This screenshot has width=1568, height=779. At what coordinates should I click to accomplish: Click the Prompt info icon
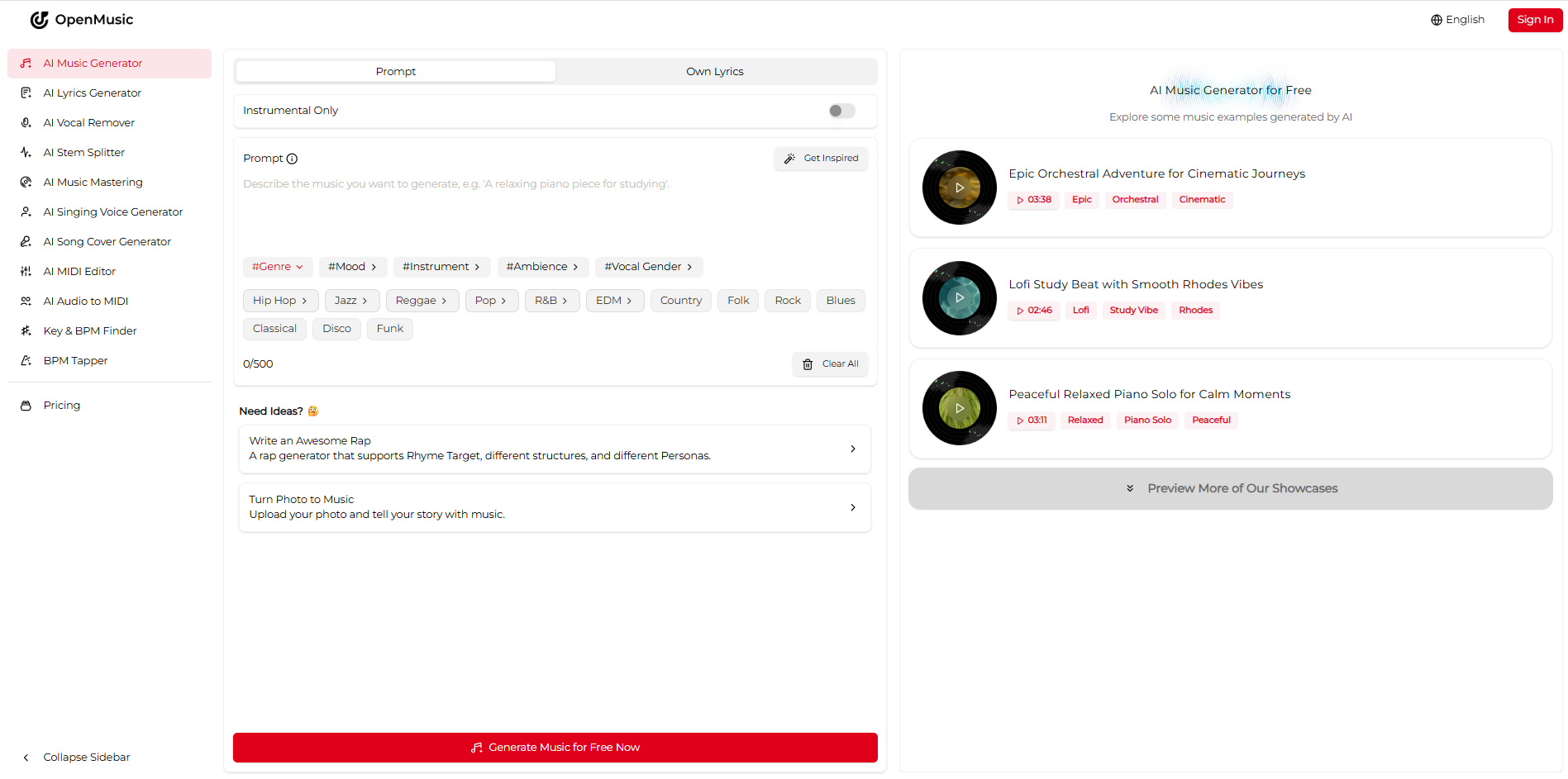pos(292,159)
